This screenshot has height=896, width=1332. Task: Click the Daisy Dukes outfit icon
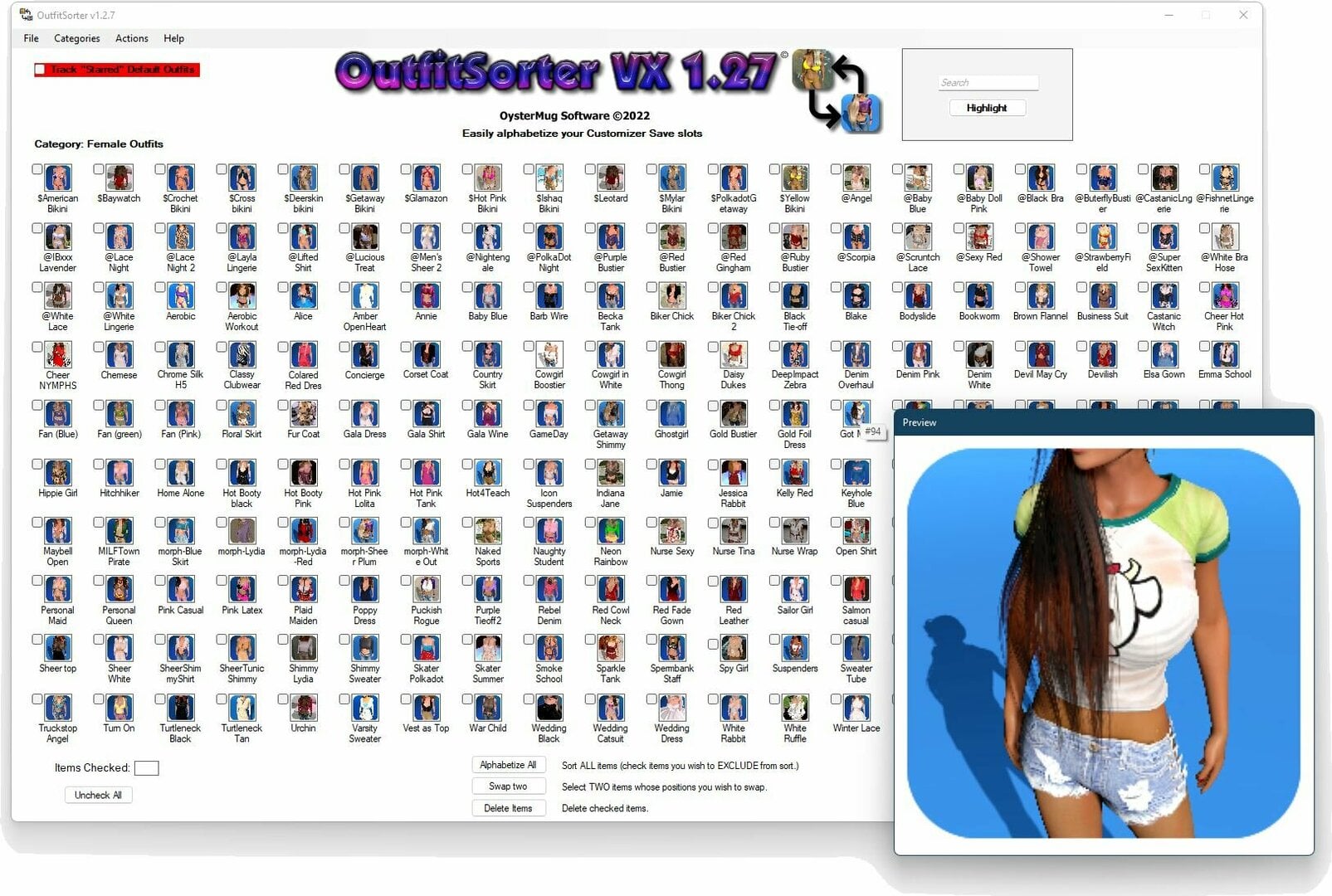click(734, 355)
